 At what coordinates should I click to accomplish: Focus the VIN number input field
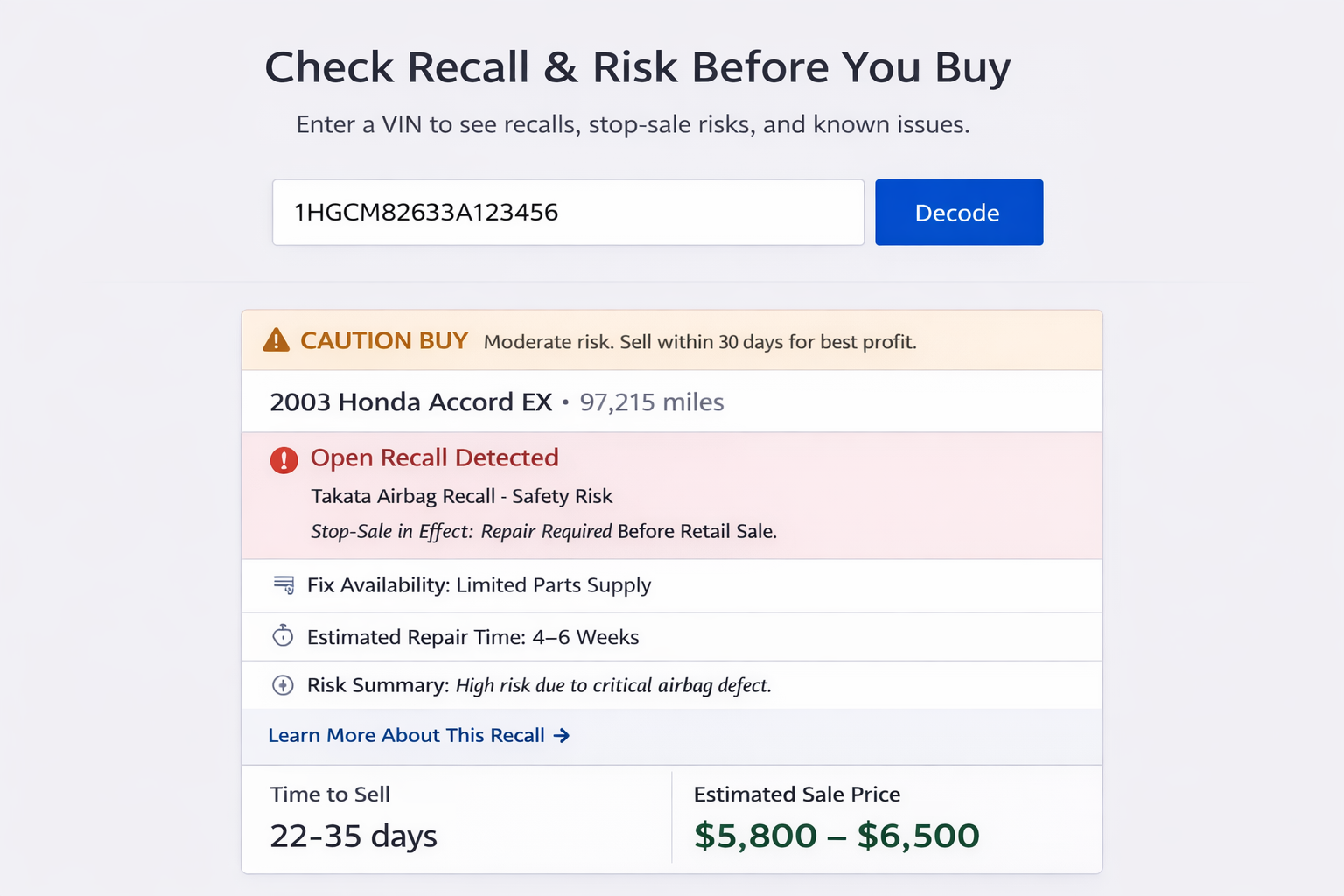pos(568,213)
